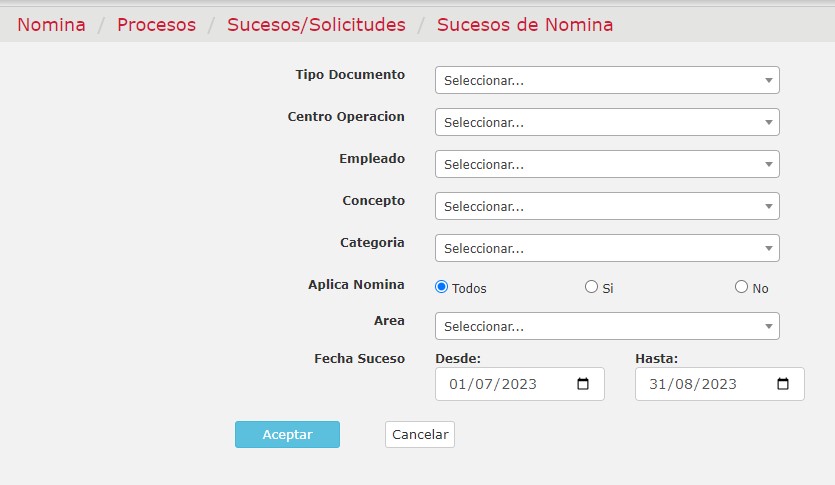The image size is (835, 485).
Task: Open the Hasta date calendar picker icon
Action: tap(782, 384)
